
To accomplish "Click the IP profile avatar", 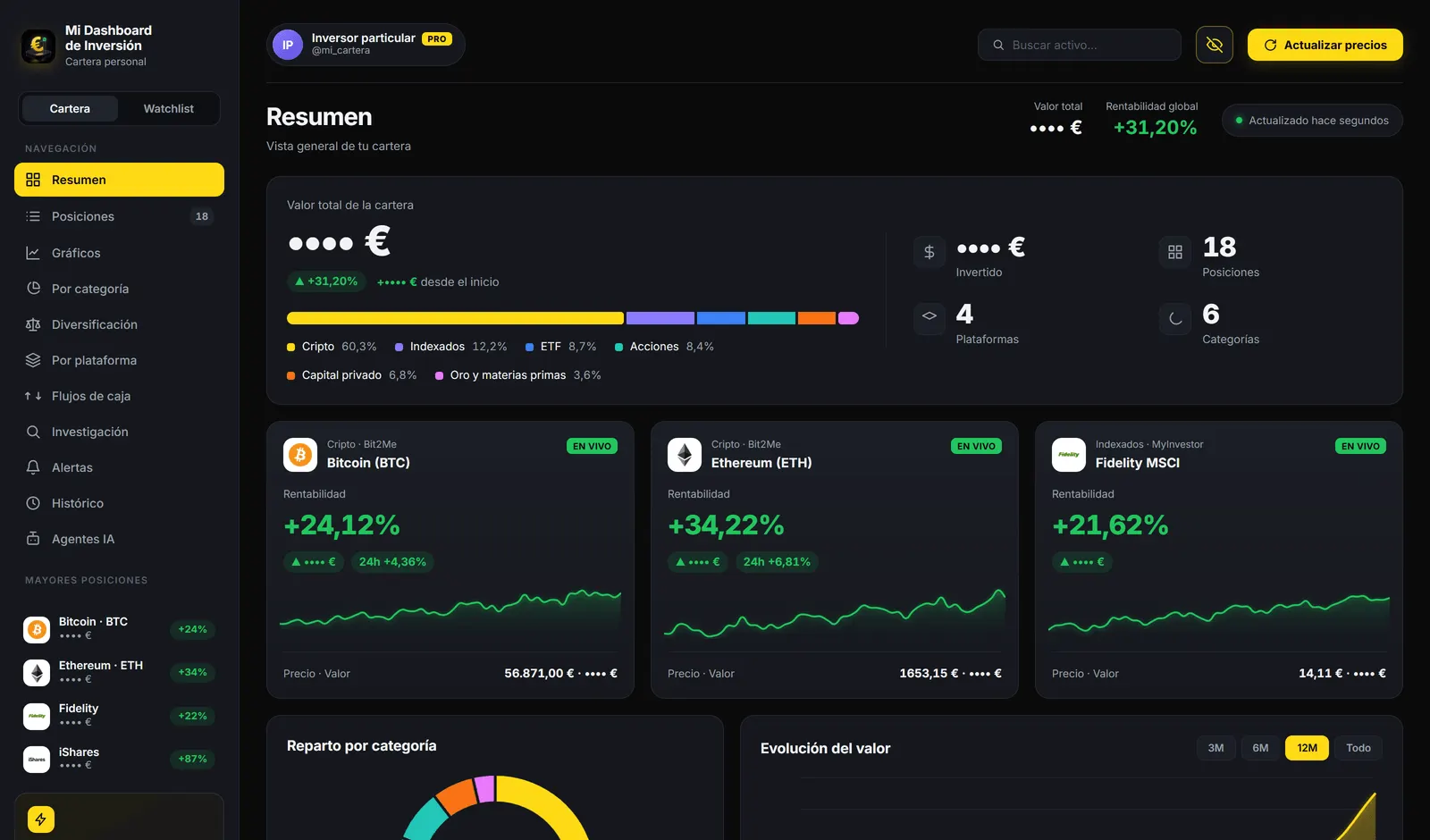I will tap(288, 45).
